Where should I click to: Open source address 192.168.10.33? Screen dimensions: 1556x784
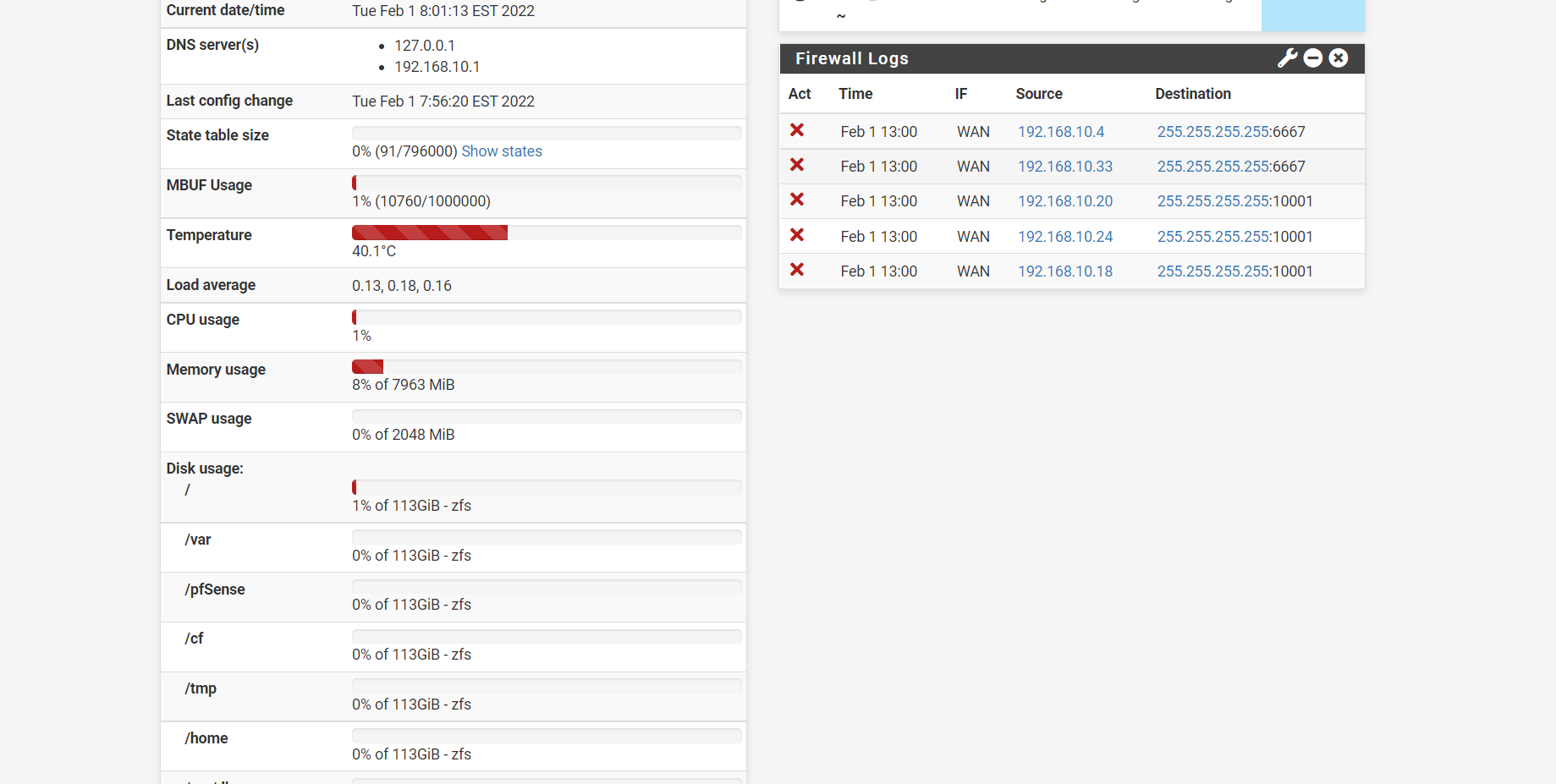click(x=1065, y=167)
